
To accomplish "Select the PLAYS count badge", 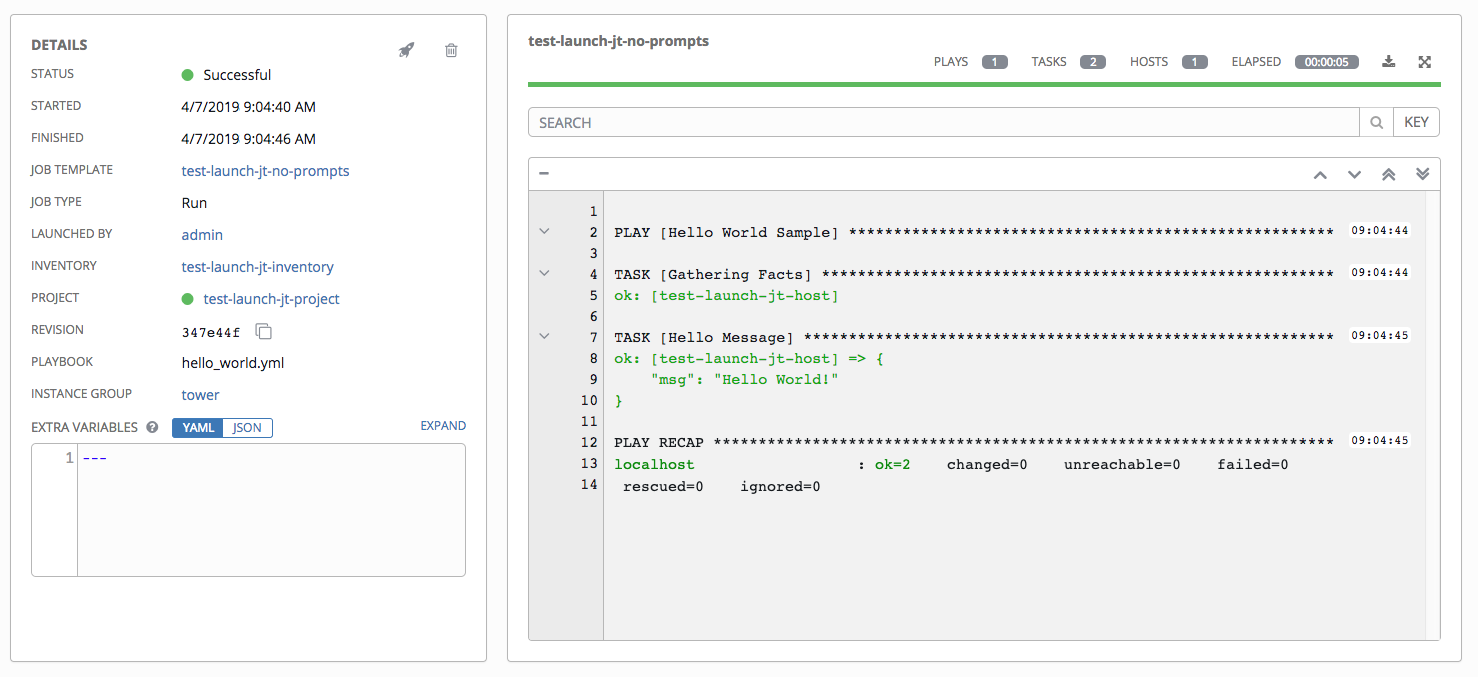I will (994, 62).
